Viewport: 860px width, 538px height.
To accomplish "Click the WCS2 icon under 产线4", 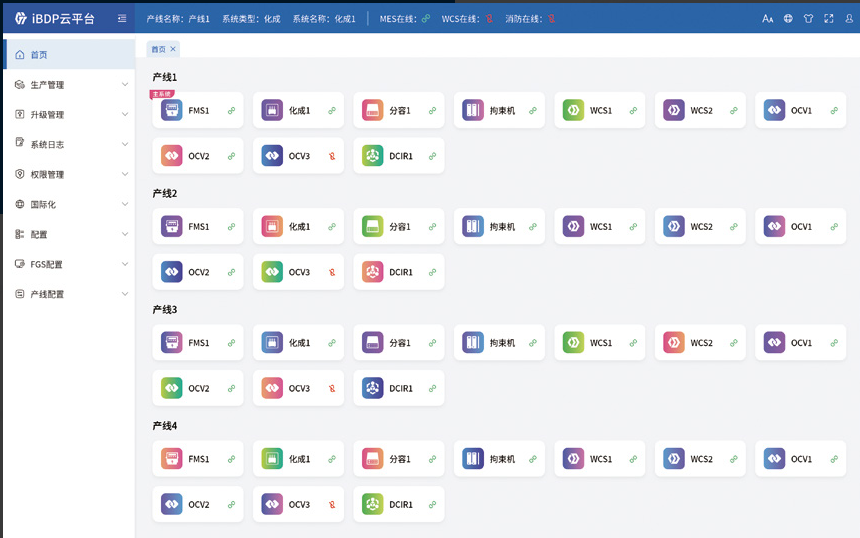I will pyautogui.click(x=674, y=459).
